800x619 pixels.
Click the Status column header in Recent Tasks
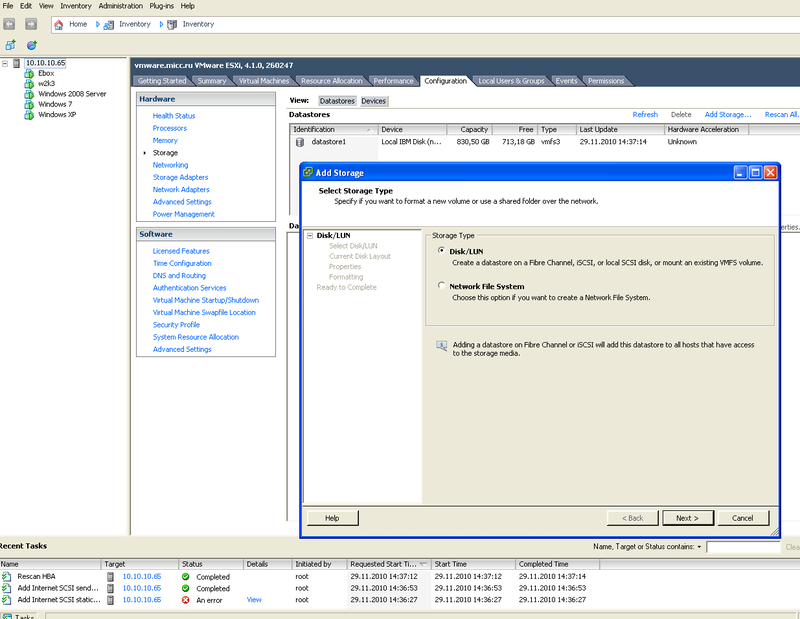point(211,564)
